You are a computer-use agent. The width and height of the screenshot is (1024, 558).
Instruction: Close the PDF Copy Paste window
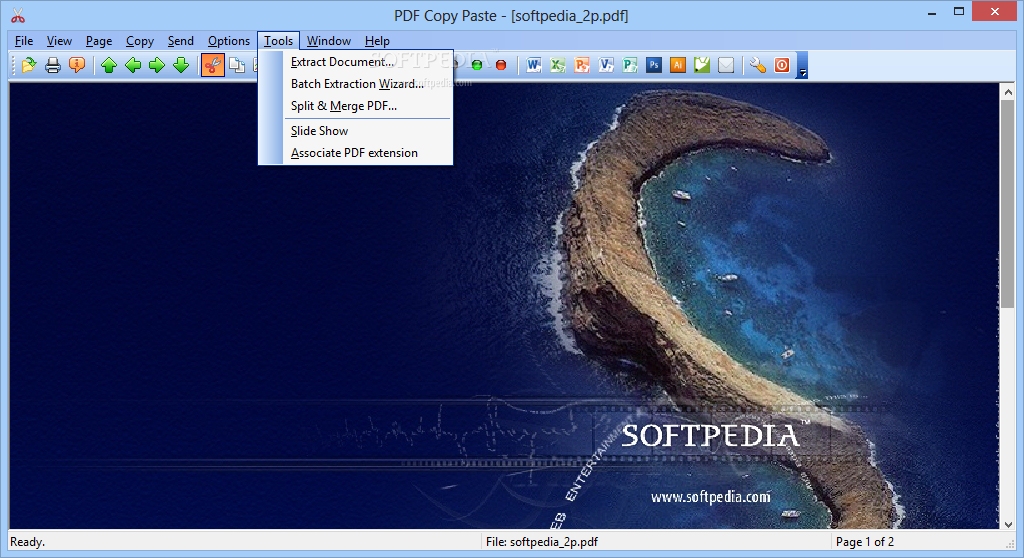pyautogui.click(x=995, y=12)
